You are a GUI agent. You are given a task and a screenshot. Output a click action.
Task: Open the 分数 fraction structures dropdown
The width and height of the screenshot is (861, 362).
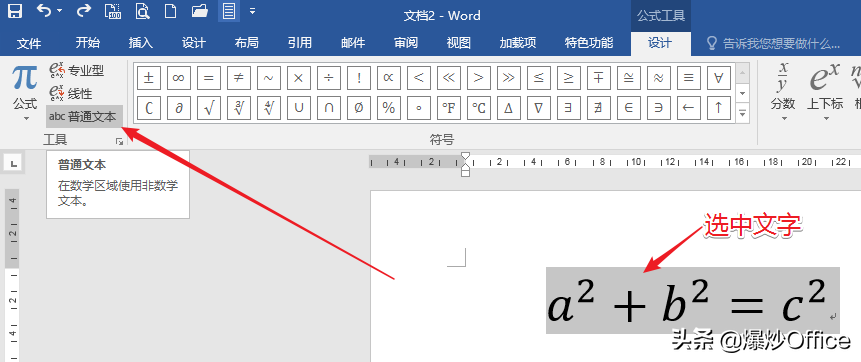coord(783,92)
